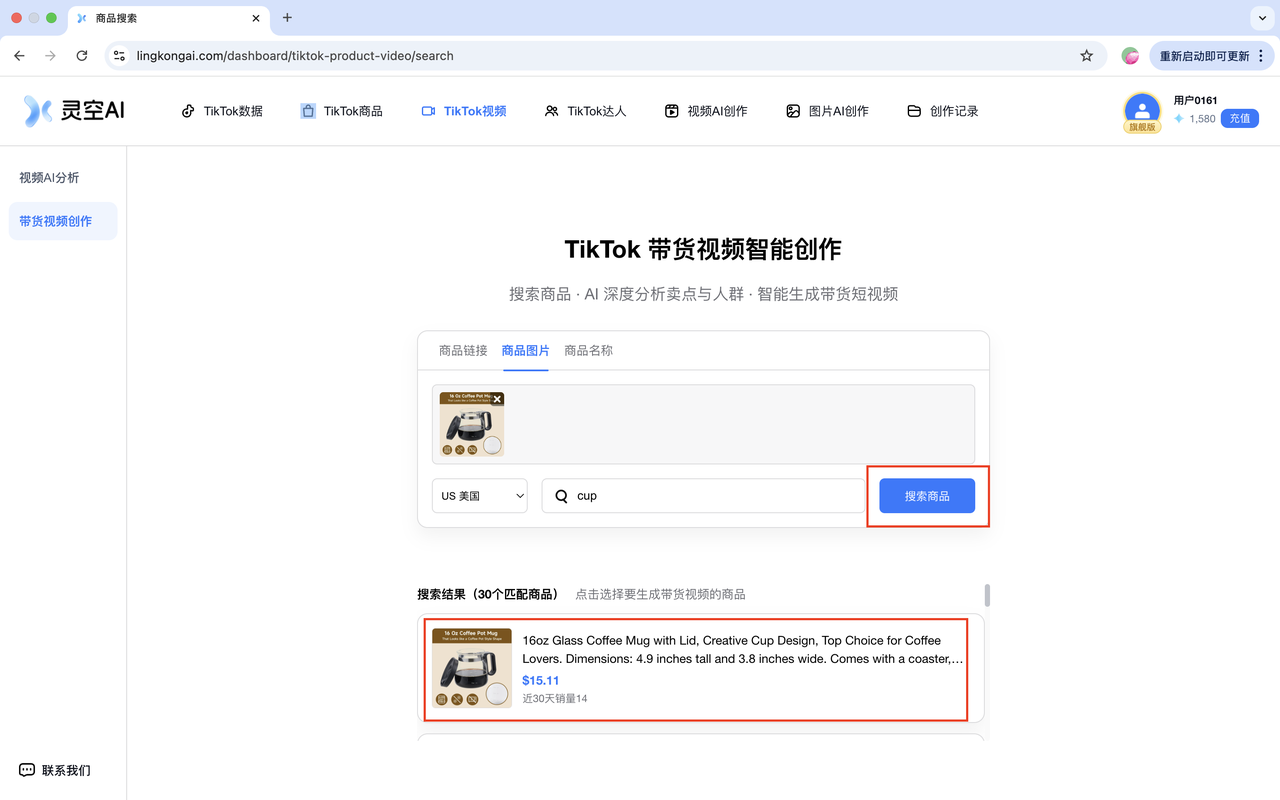
Task: Select 带货视频创作 in sidebar
Action: pyautogui.click(x=63, y=221)
